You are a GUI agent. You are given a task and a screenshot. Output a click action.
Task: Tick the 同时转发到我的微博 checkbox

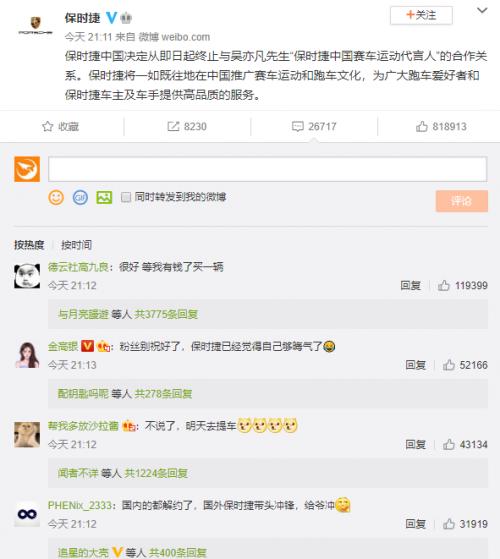click(x=126, y=197)
